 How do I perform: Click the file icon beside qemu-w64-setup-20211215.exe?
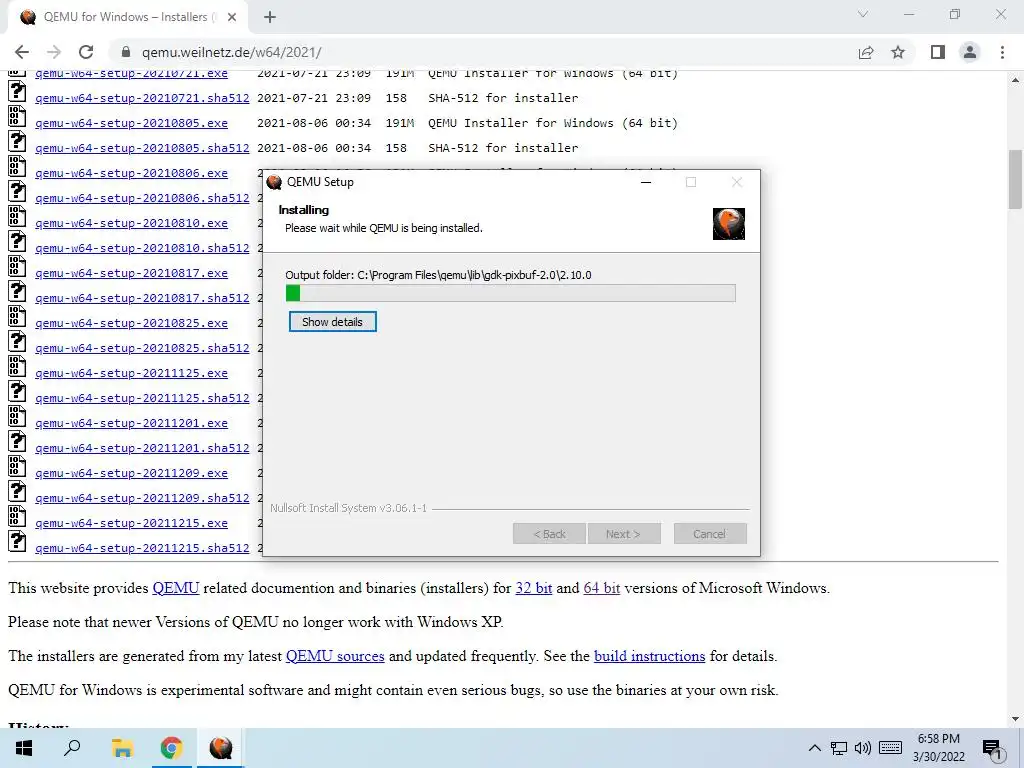[x=17, y=517]
